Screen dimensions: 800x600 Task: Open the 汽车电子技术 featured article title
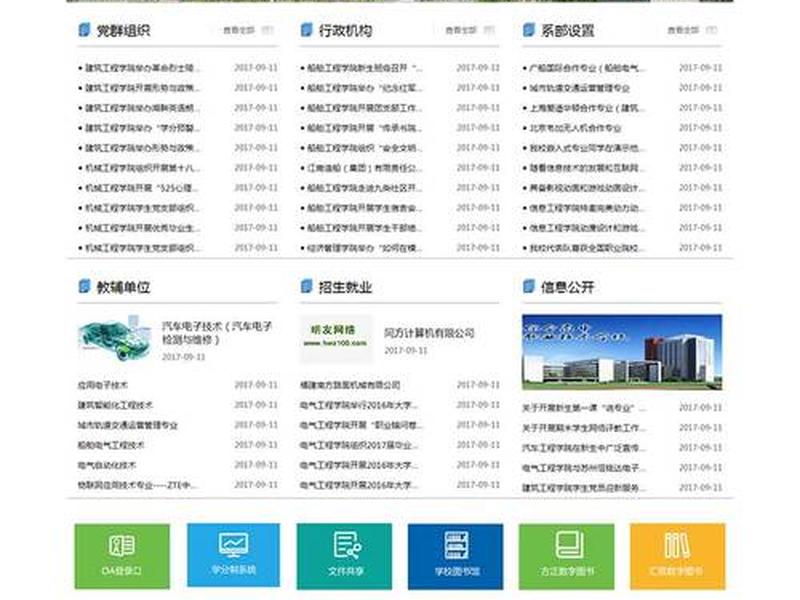tap(217, 333)
